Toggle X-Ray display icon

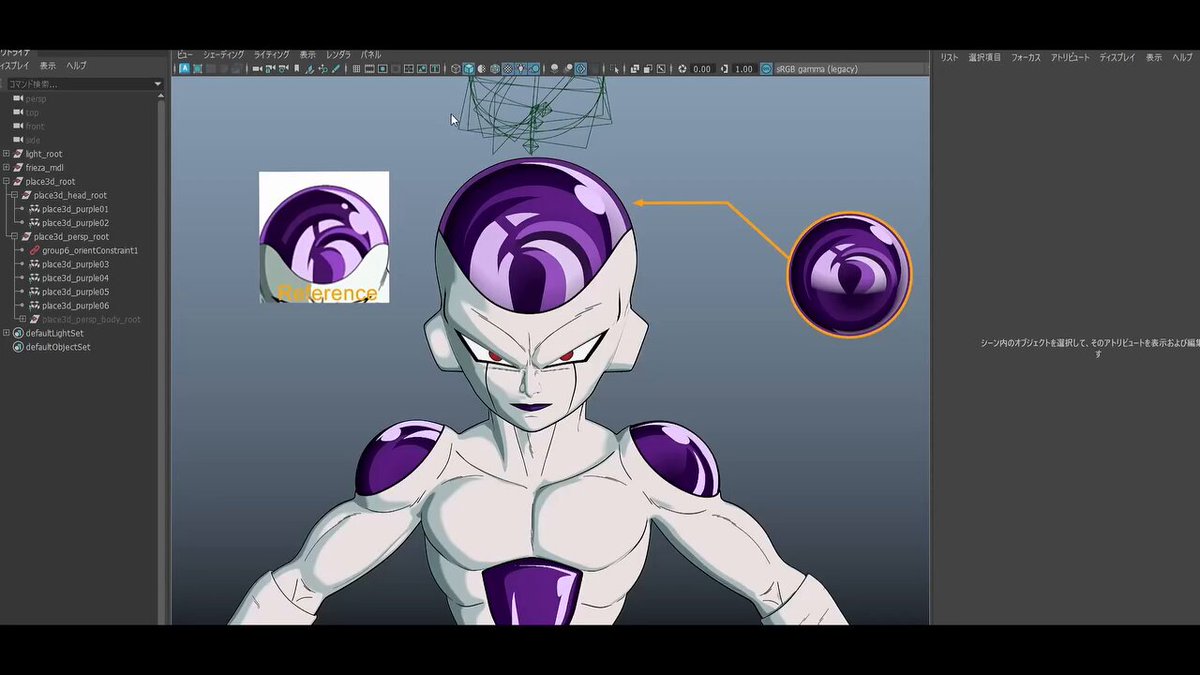pos(634,69)
